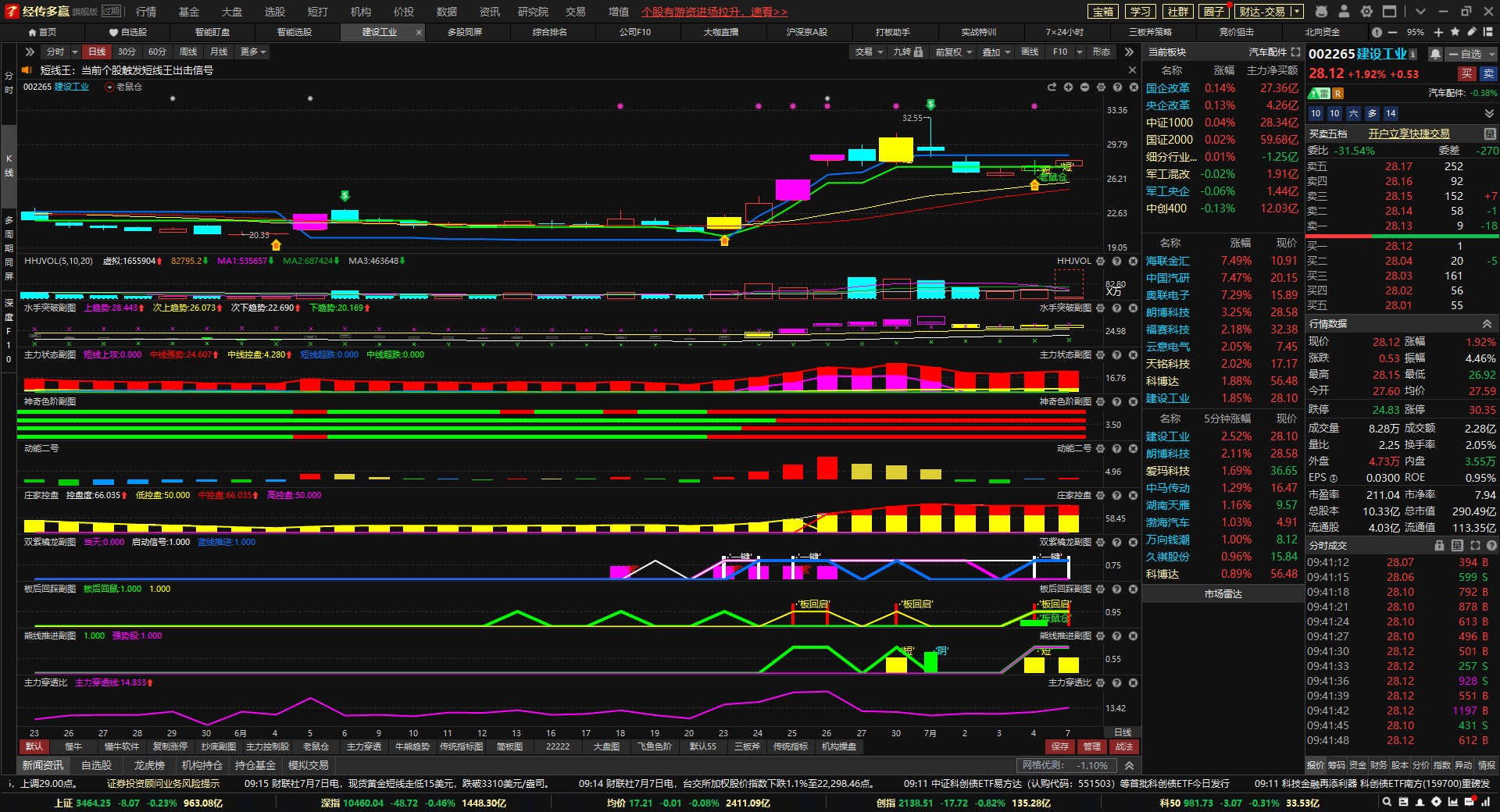
Task: Click the favorite star icon in tab bar
Action: coord(1455,32)
